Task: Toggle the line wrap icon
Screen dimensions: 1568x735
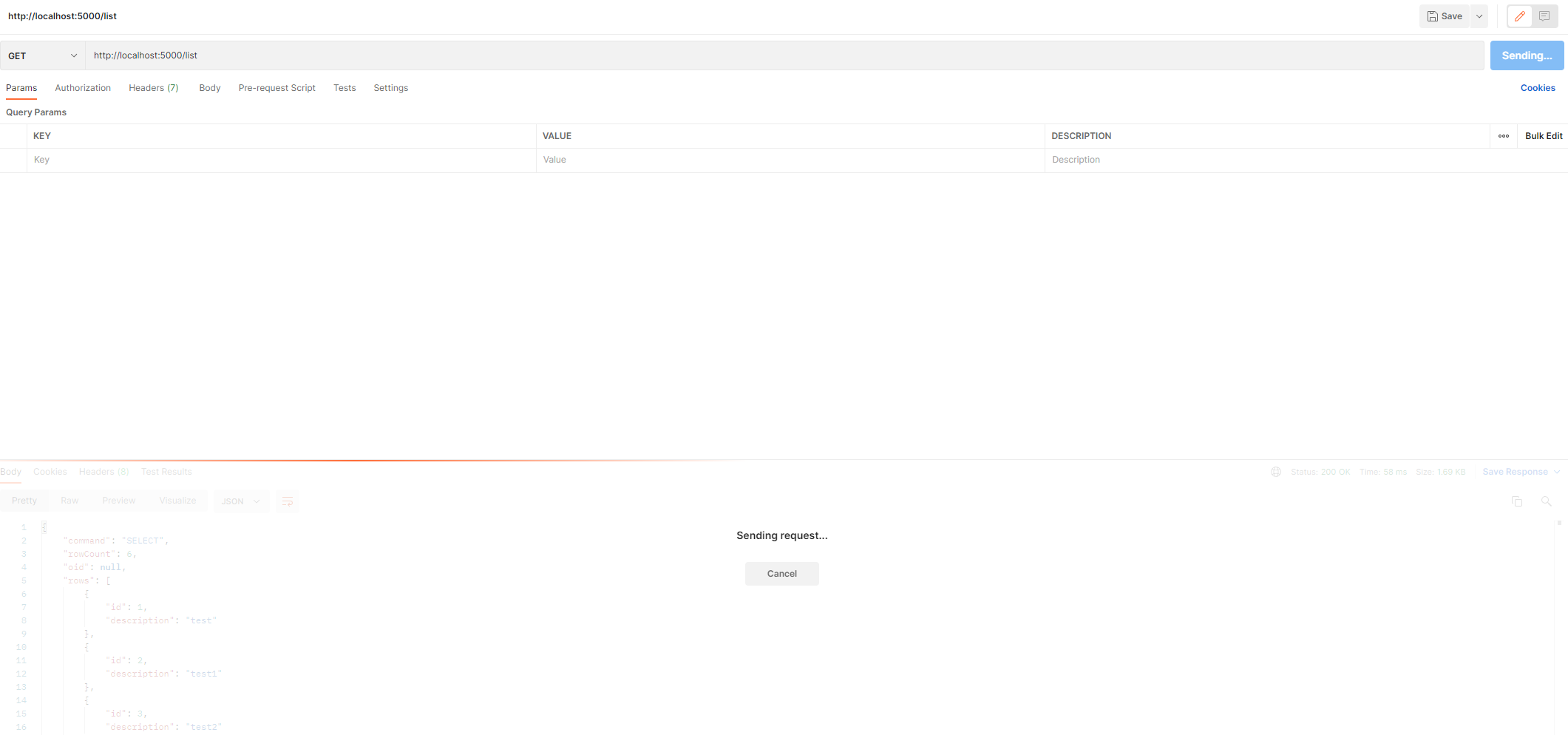Action: (288, 501)
